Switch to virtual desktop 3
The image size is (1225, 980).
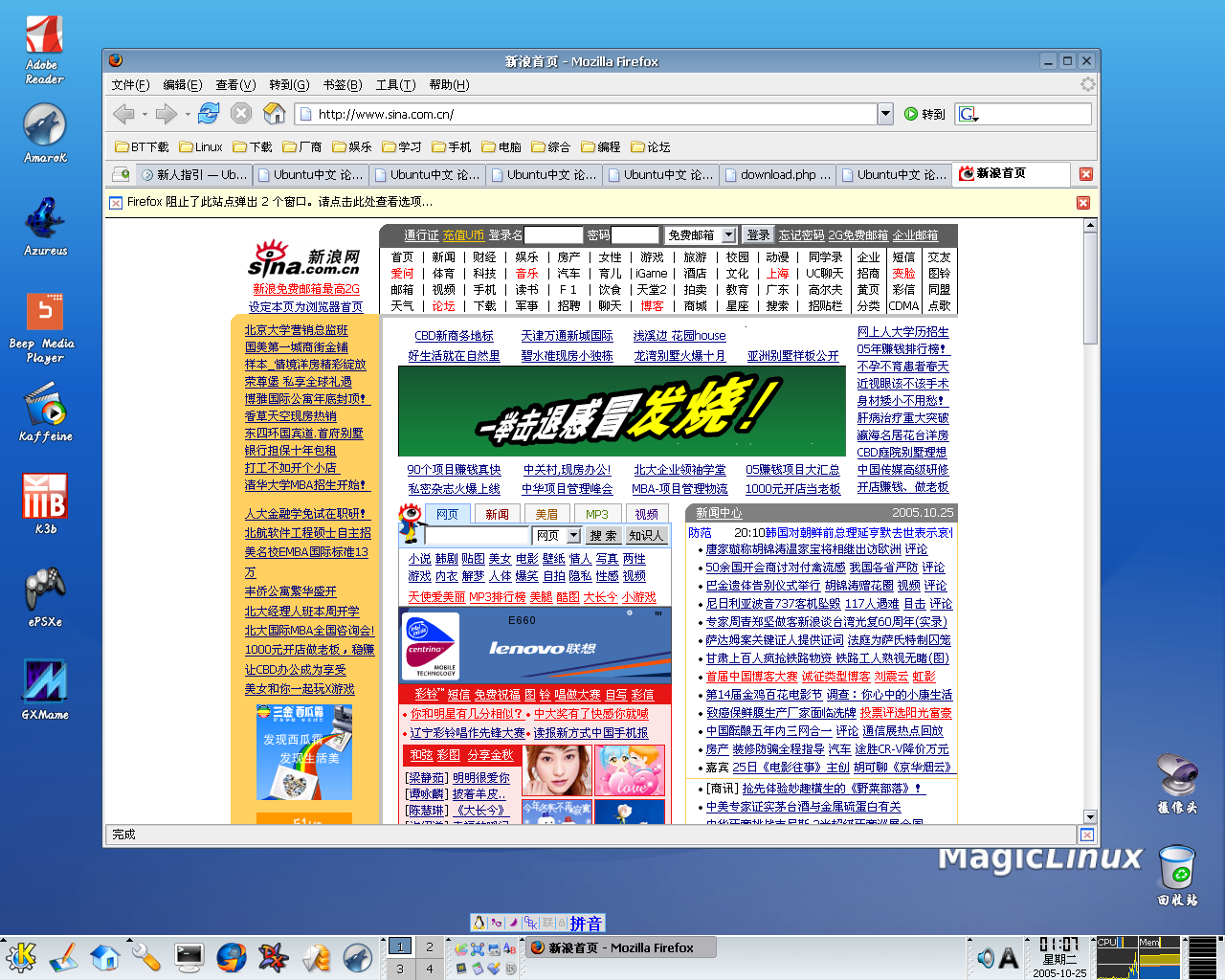pyautogui.click(x=400, y=969)
